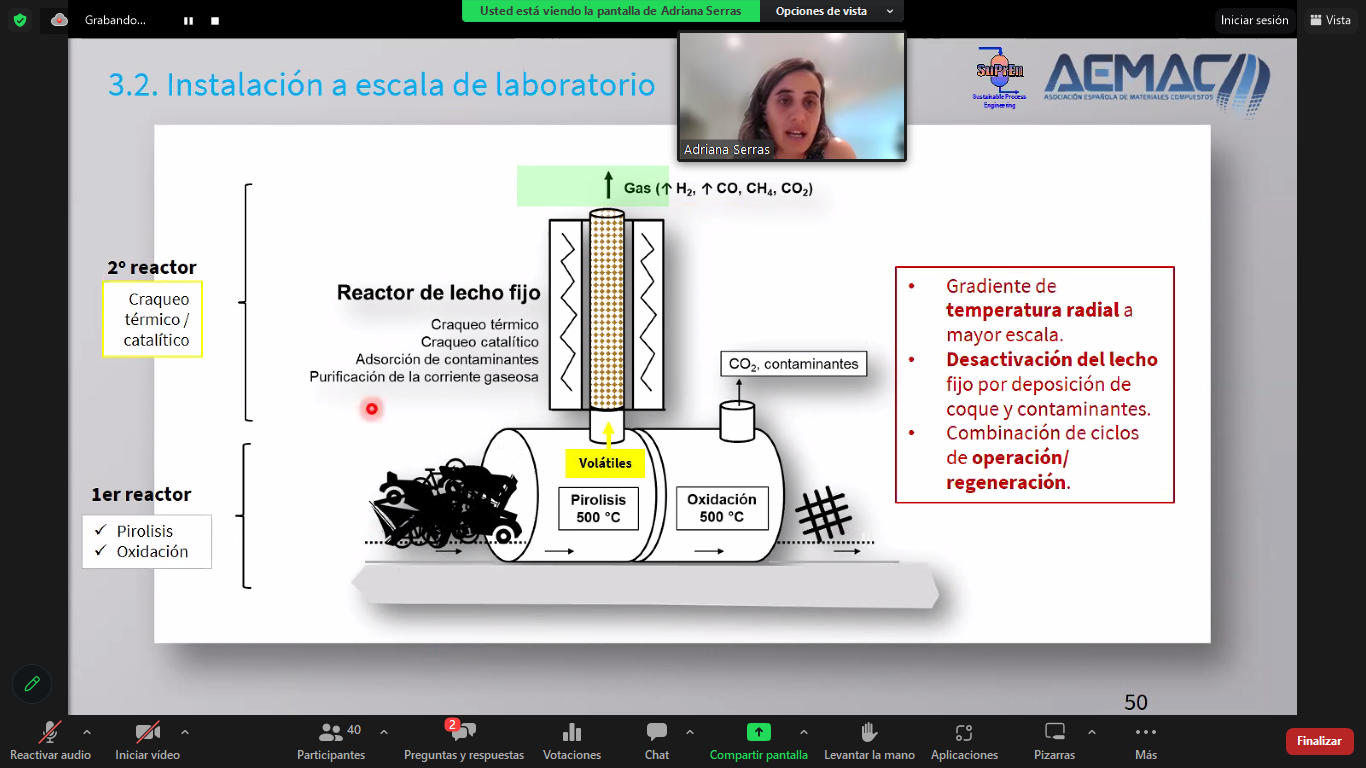Viewport: 1366px width, 768px height.
Task: Click the "1er reactor" heading
Action: pyautogui.click(x=141, y=495)
